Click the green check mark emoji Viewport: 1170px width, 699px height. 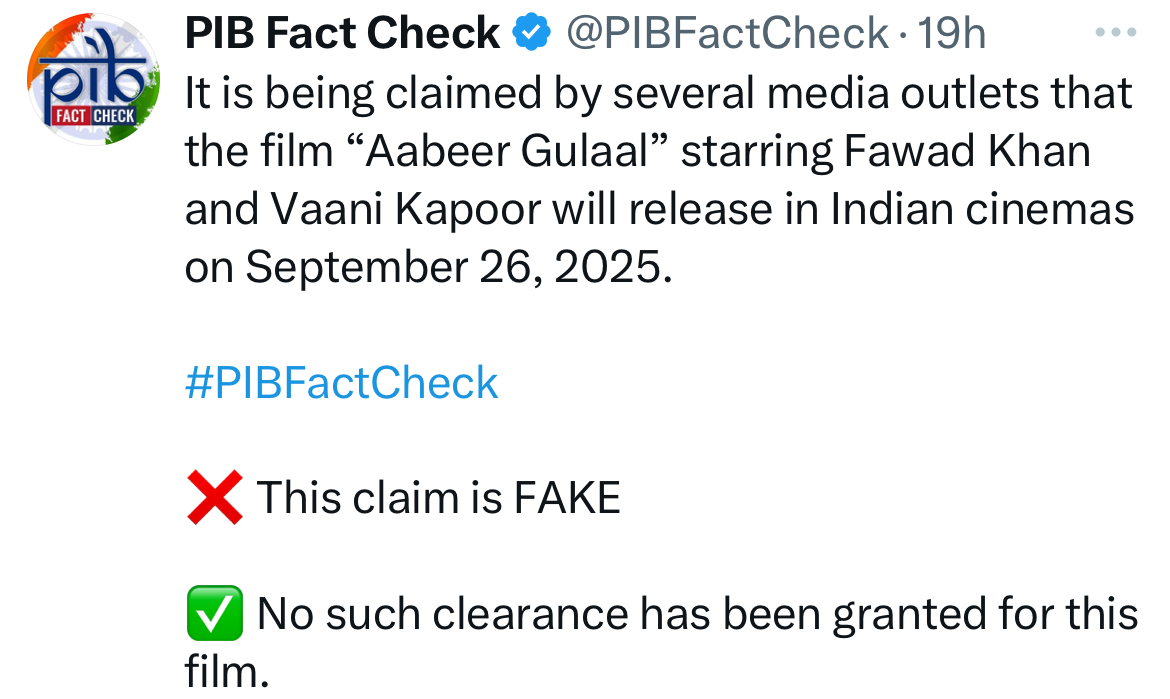(x=214, y=613)
